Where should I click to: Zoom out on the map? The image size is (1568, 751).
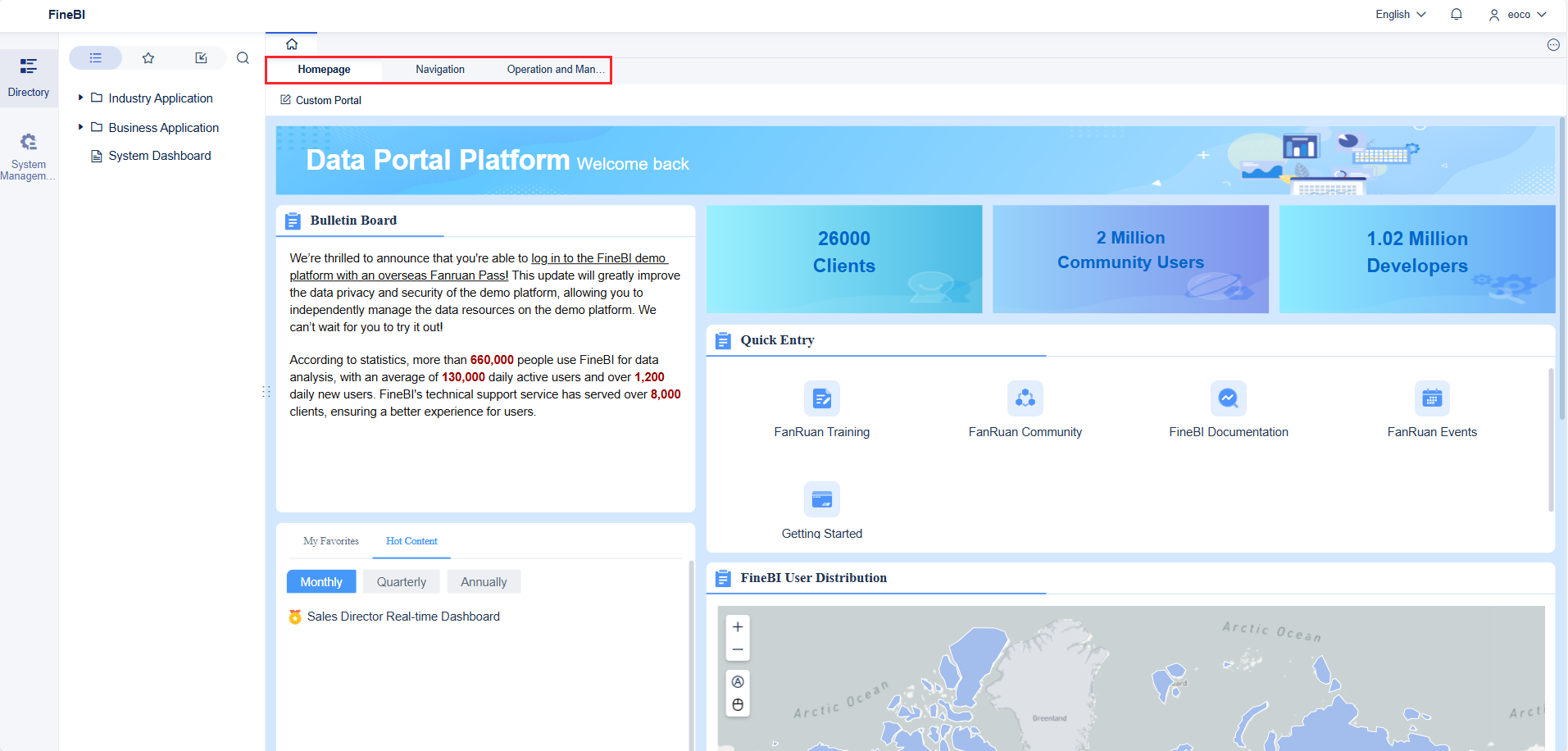click(x=738, y=649)
